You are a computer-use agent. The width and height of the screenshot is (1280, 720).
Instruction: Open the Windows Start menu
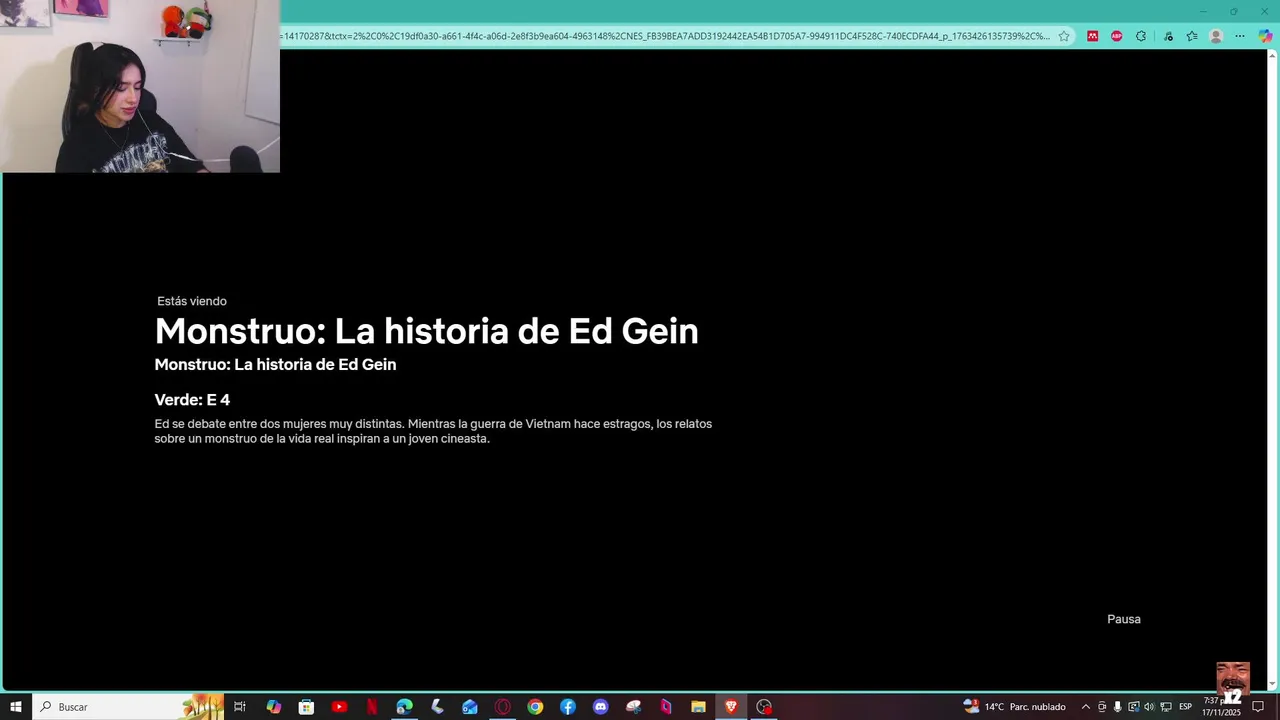tap(16, 707)
